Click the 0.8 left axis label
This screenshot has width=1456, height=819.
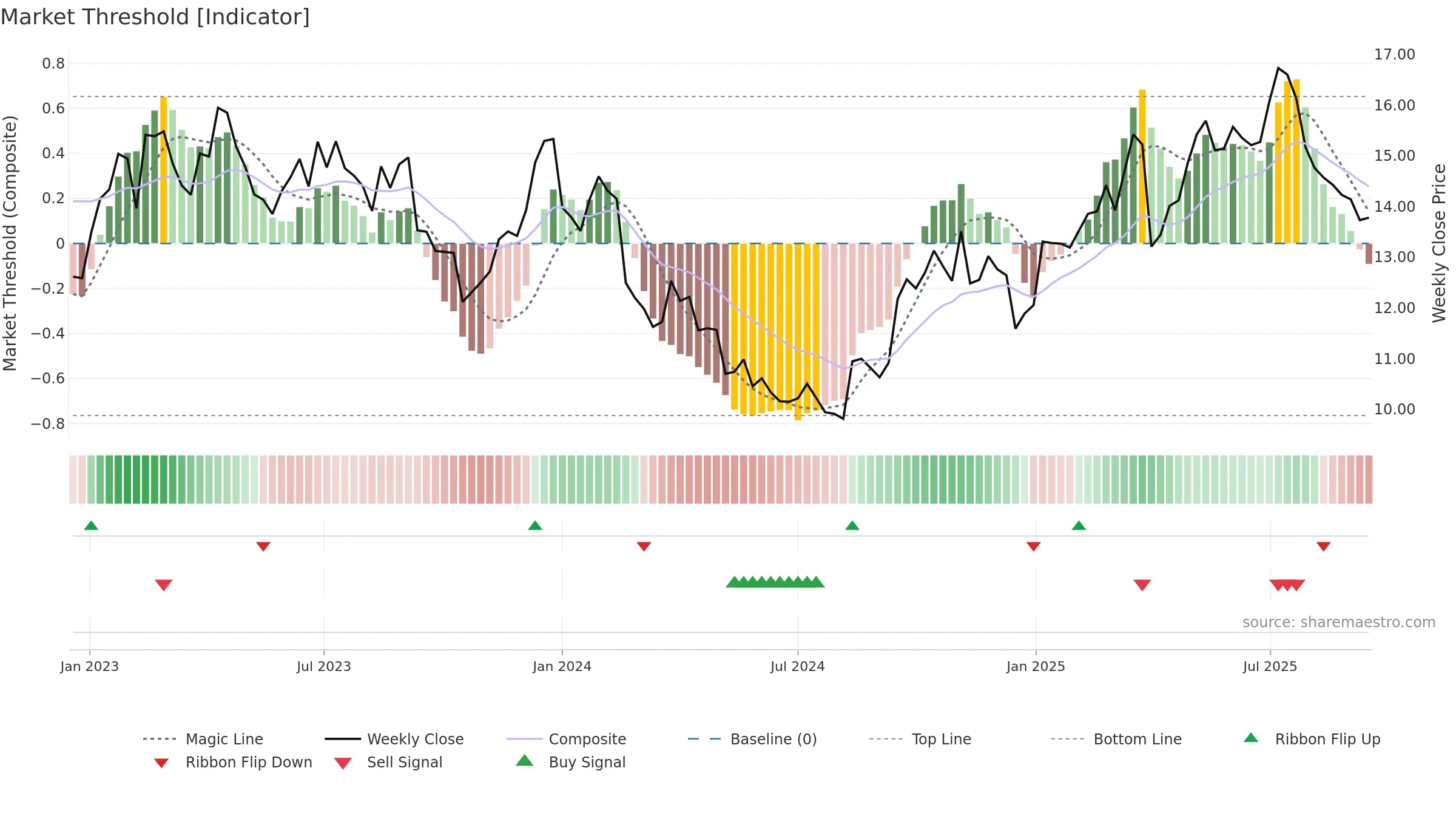point(53,64)
